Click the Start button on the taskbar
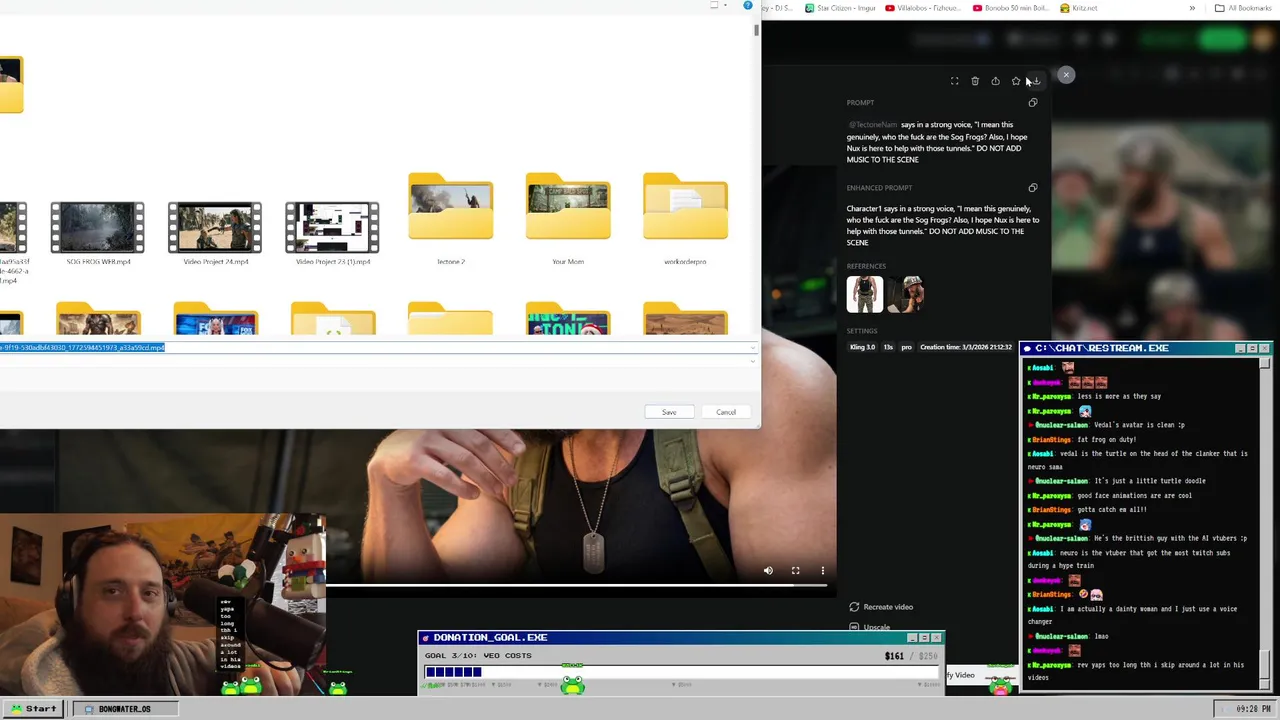Image resolution: width=1280 pixels, height=720 pixels. pyautogui.click(x=34, y=709)
